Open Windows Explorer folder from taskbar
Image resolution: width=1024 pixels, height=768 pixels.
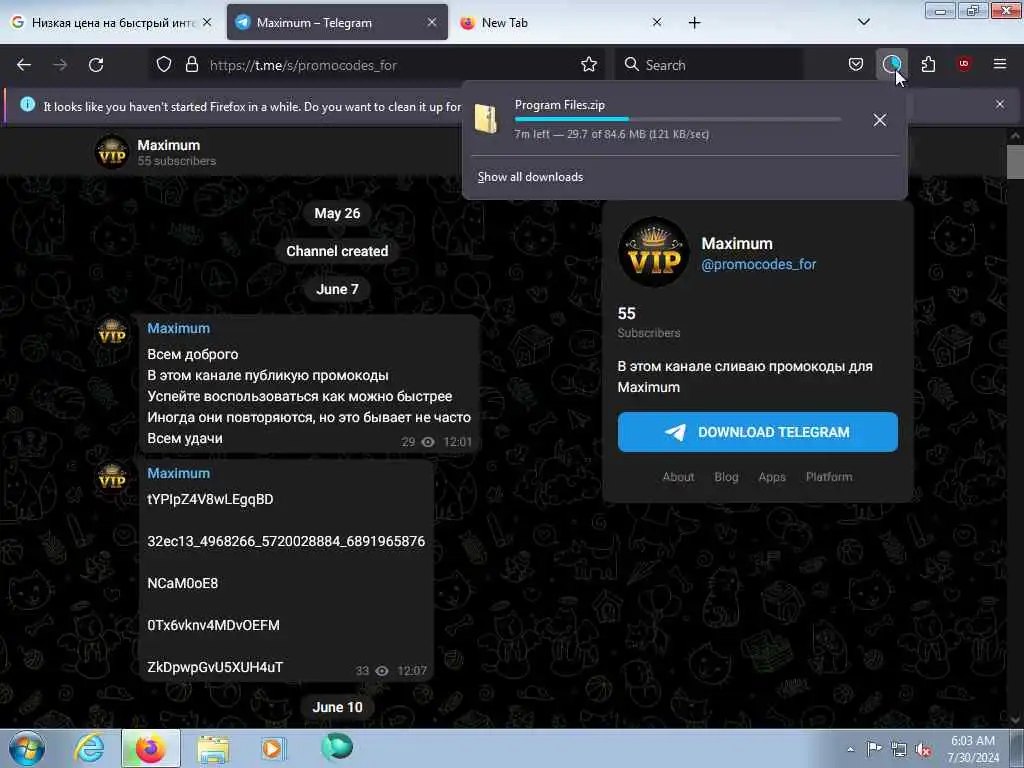pos(213,749)
